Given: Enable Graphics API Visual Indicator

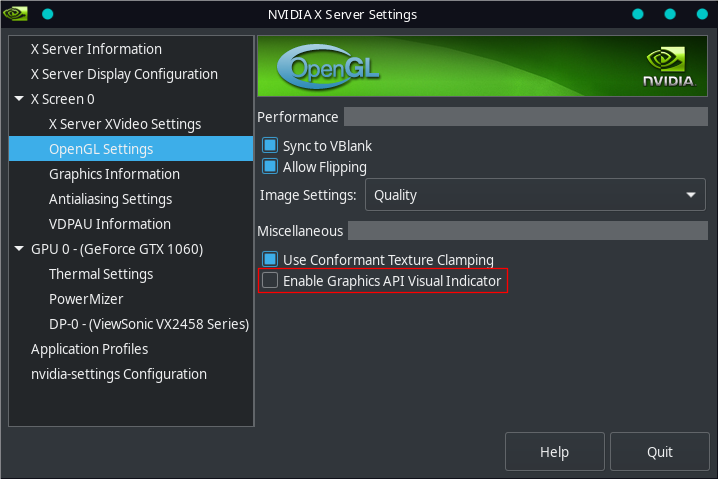Looking at the screenshot, I should point(270,280).
